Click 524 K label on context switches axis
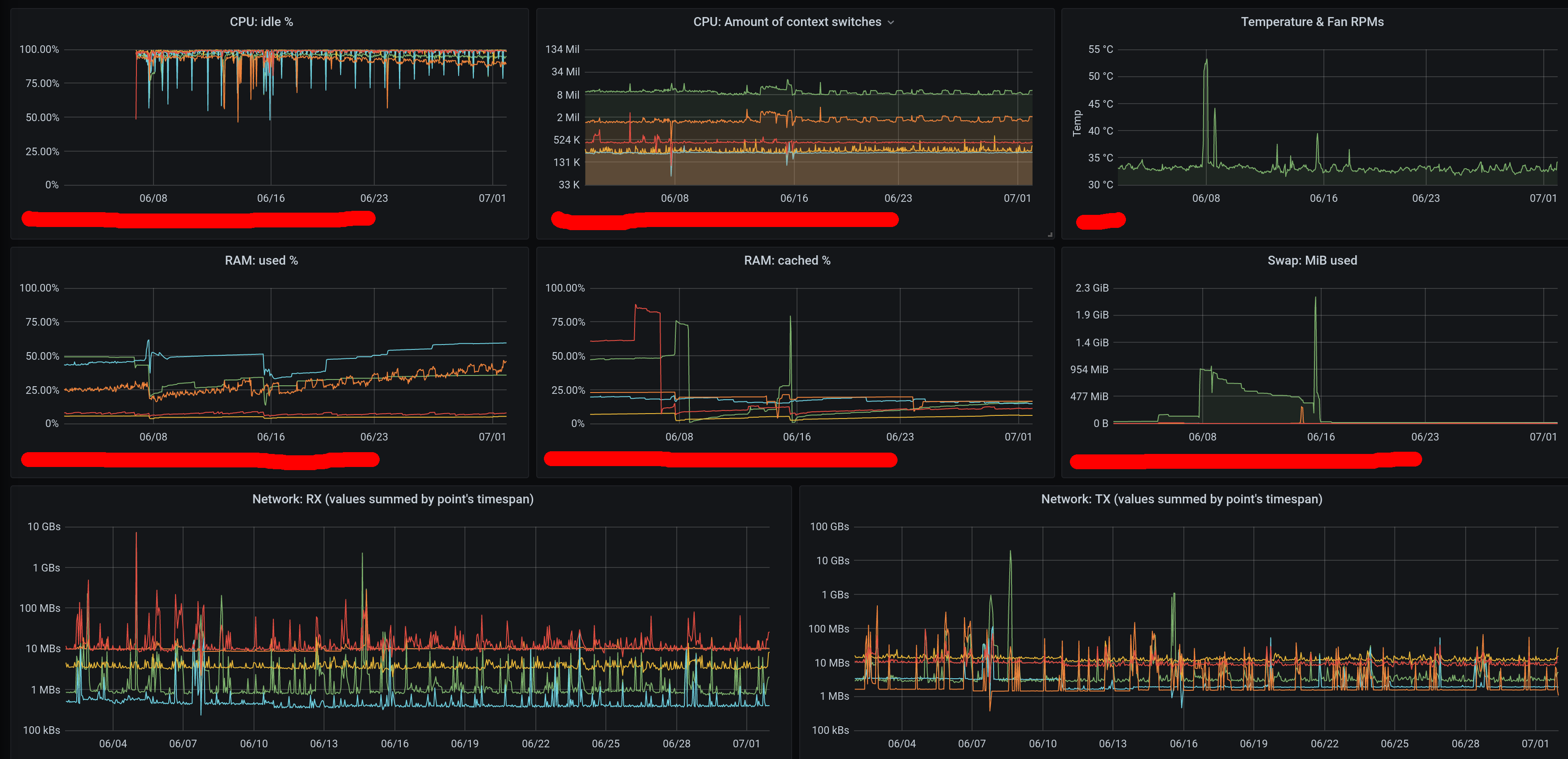This screenshot has height=759, width=1568. (x=566, y=140)
